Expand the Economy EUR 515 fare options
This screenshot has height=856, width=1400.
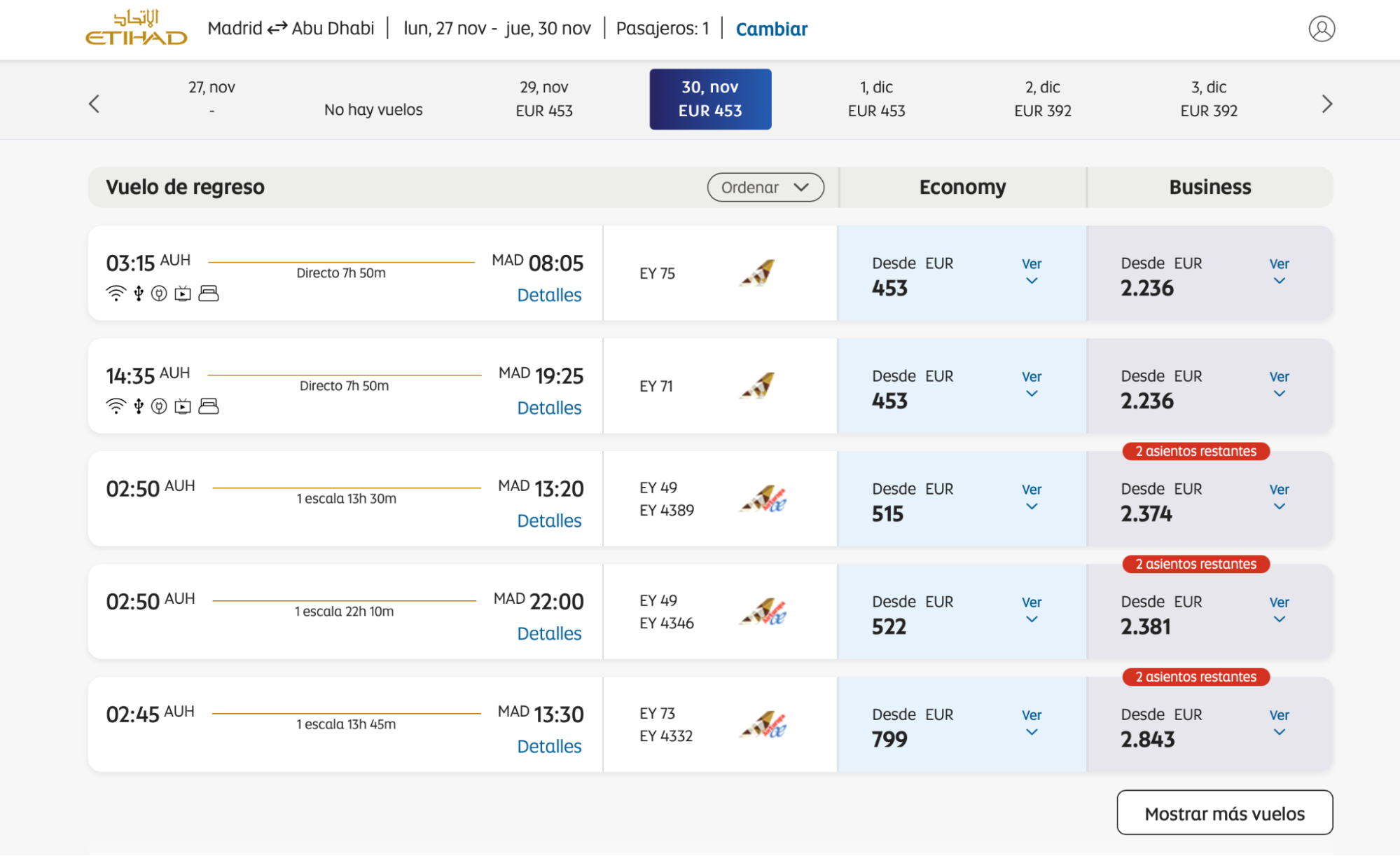point(1031,497)
